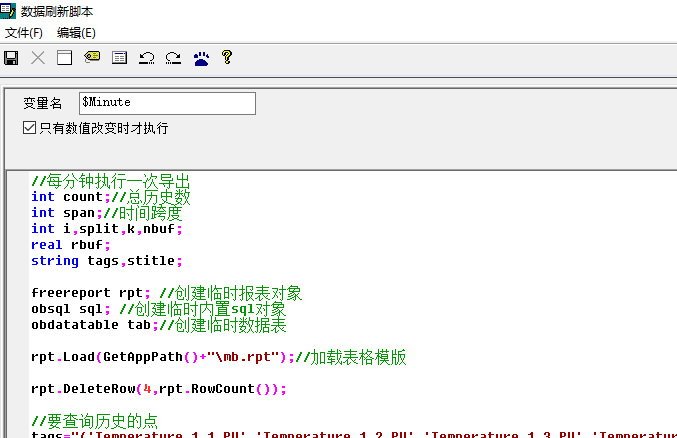
Task: Click the blue paw print icon
Action: click(201, 58)
